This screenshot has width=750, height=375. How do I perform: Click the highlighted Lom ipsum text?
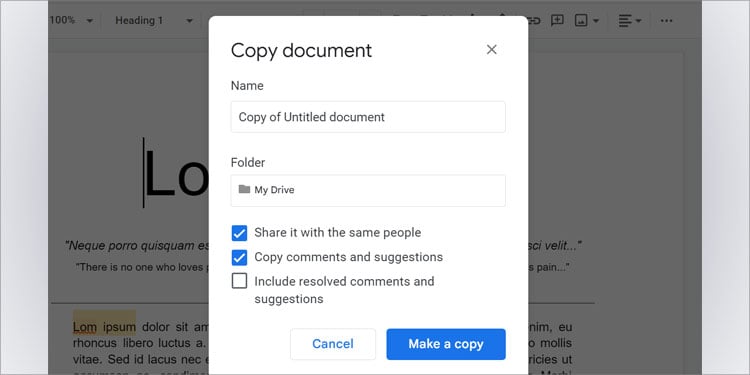tap(104, 327)
